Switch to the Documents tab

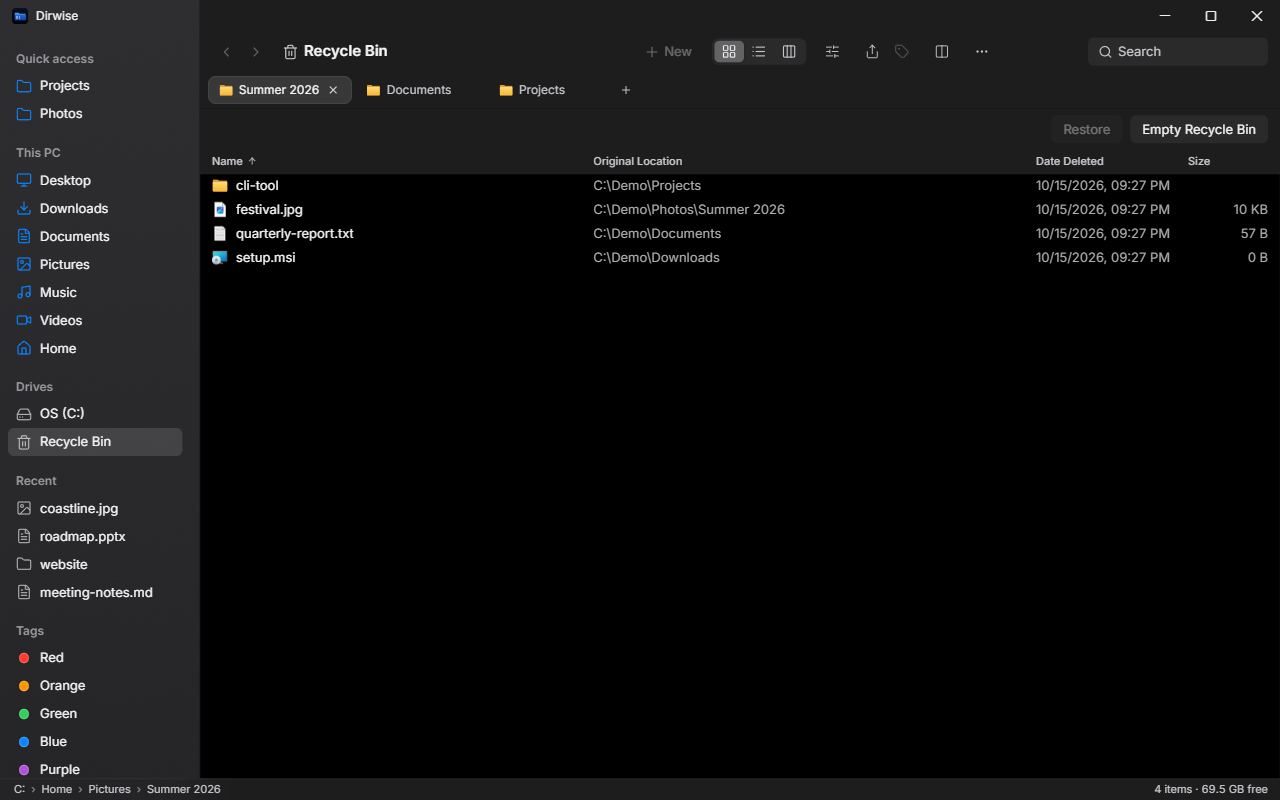point(419,90)
